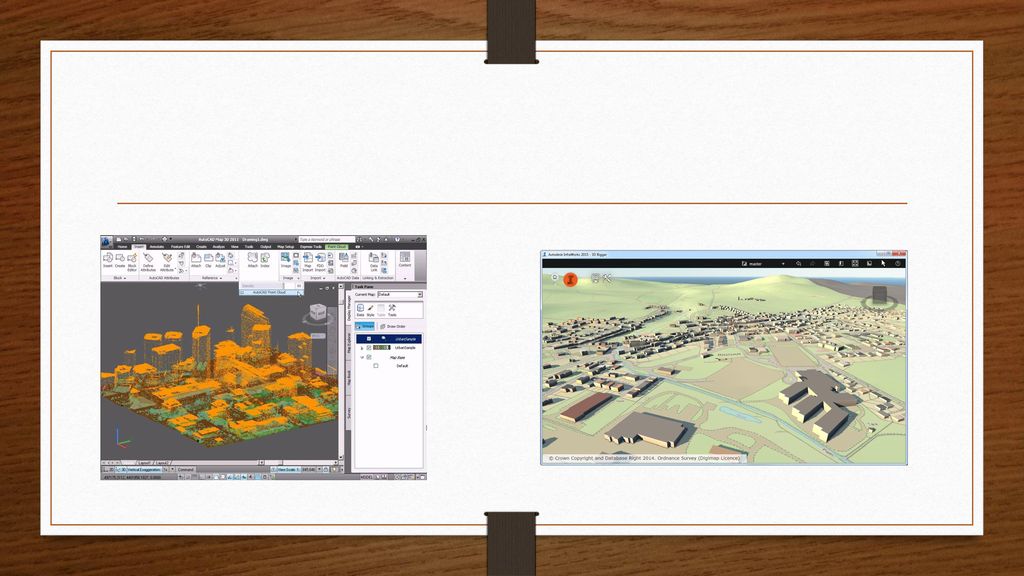This screenshot has height=576, width=1024.
Task: Click the ViewCube in the AutoCAD viewport
Action: (x=318, y=312)
